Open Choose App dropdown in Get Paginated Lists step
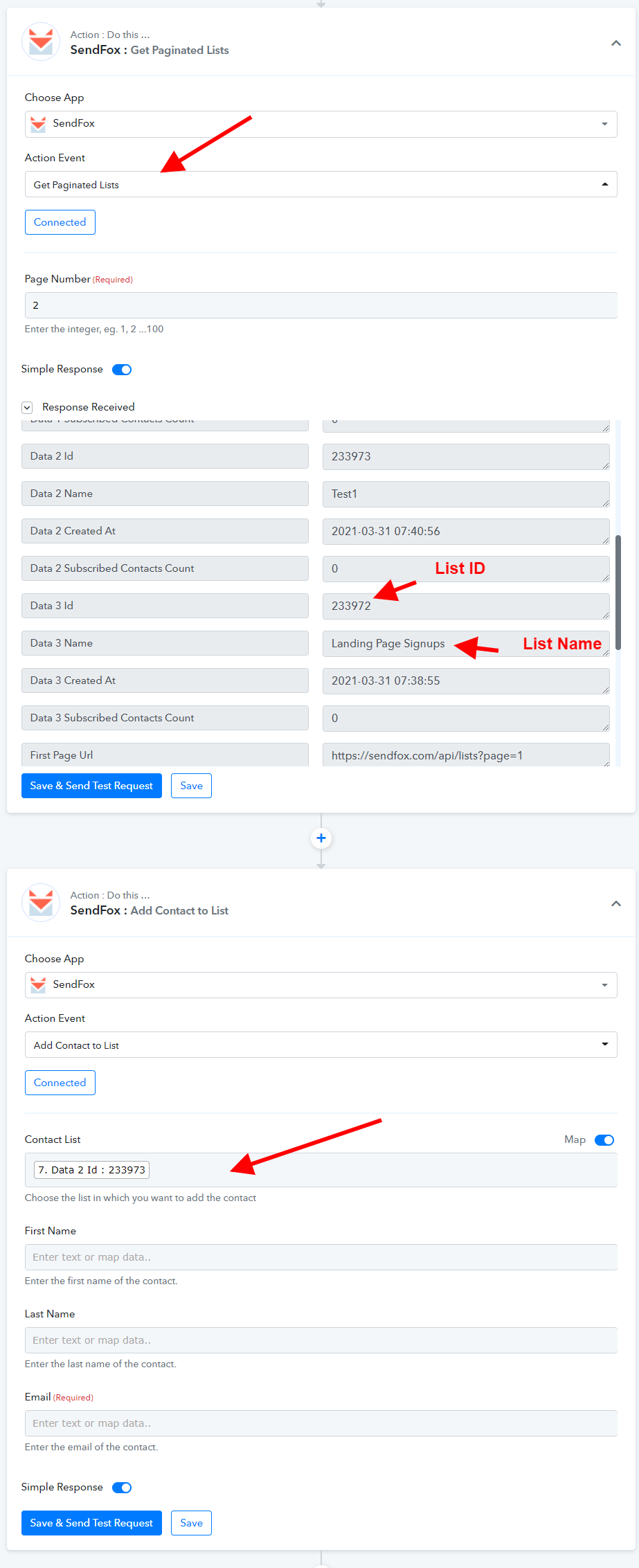The height and width of the screenshot is (1568, 639). 321,124
